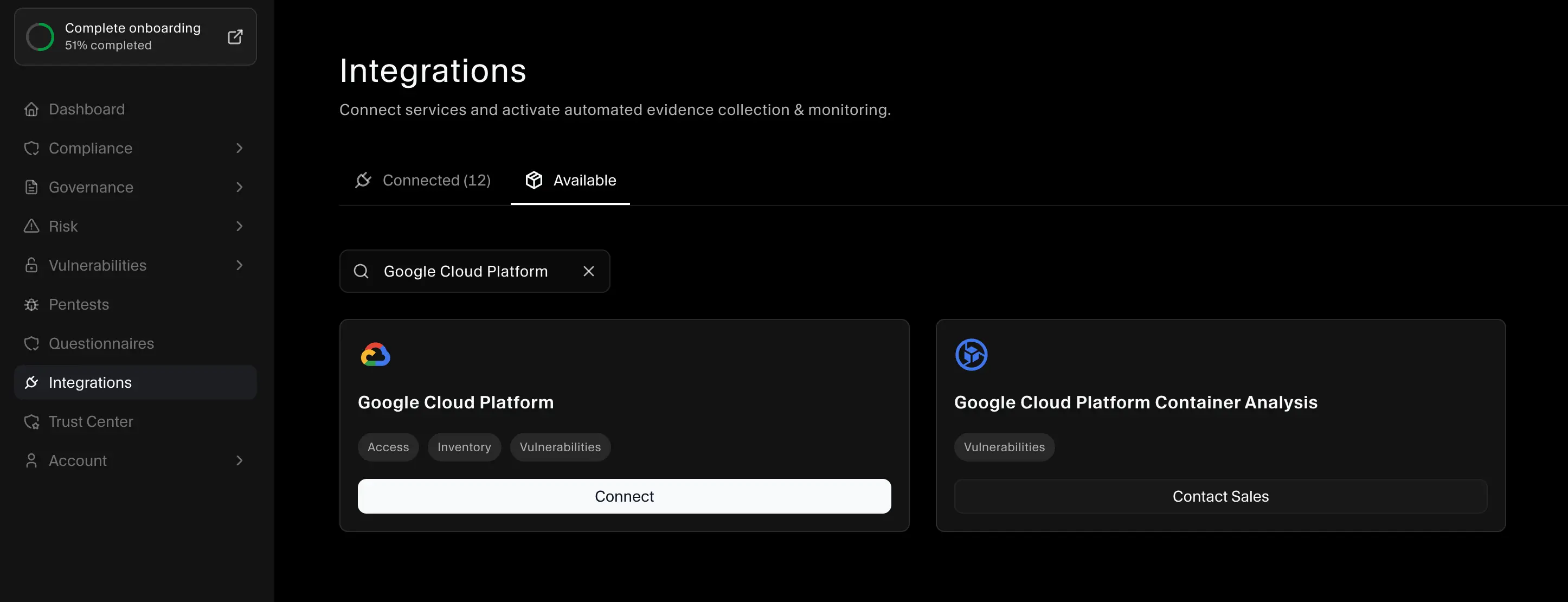Open Pentests from the sidebar
1568x602 pixels.
(135, 304)
